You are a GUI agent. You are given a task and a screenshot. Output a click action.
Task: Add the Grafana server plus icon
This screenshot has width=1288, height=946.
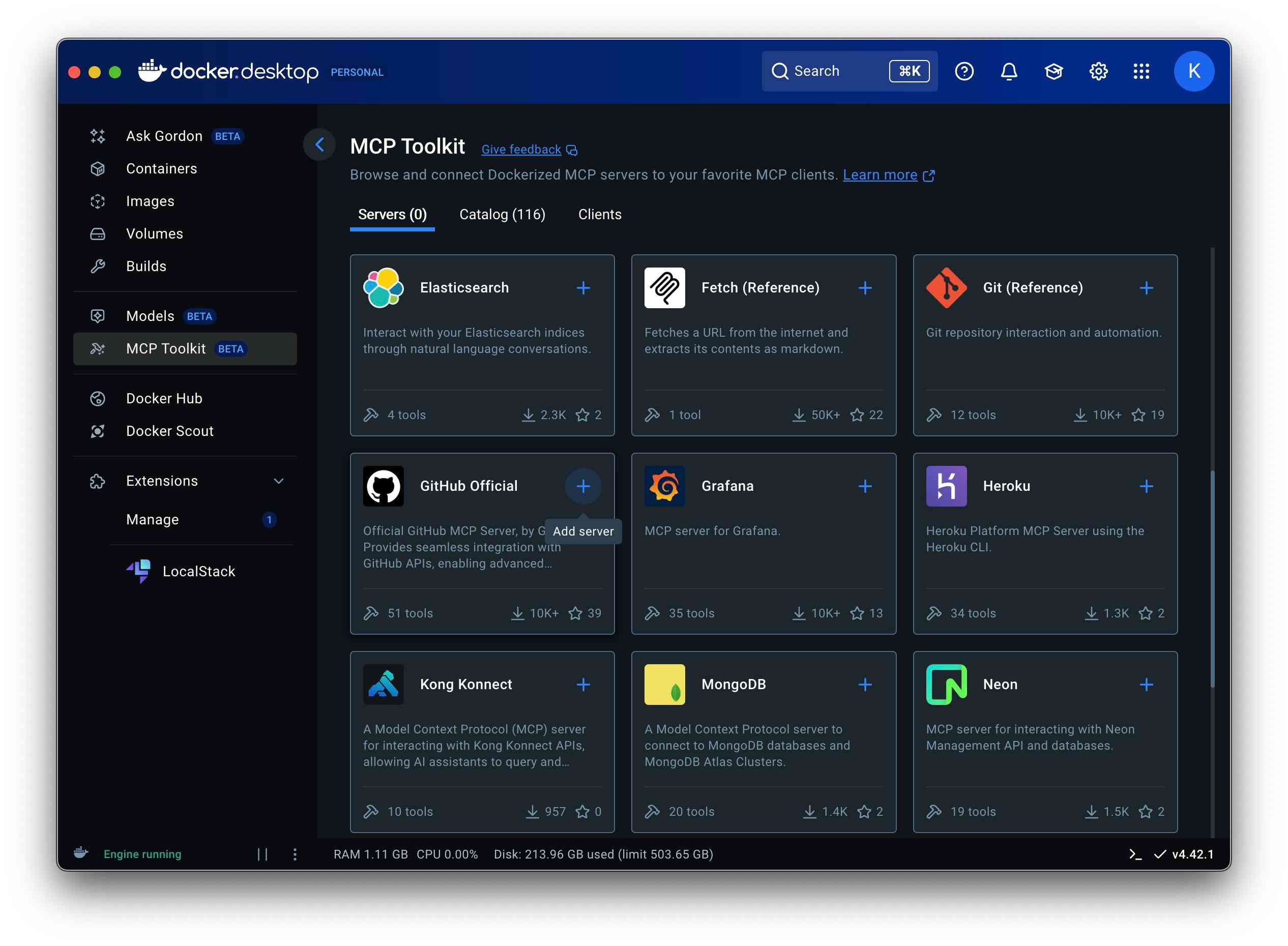point(865,486)
